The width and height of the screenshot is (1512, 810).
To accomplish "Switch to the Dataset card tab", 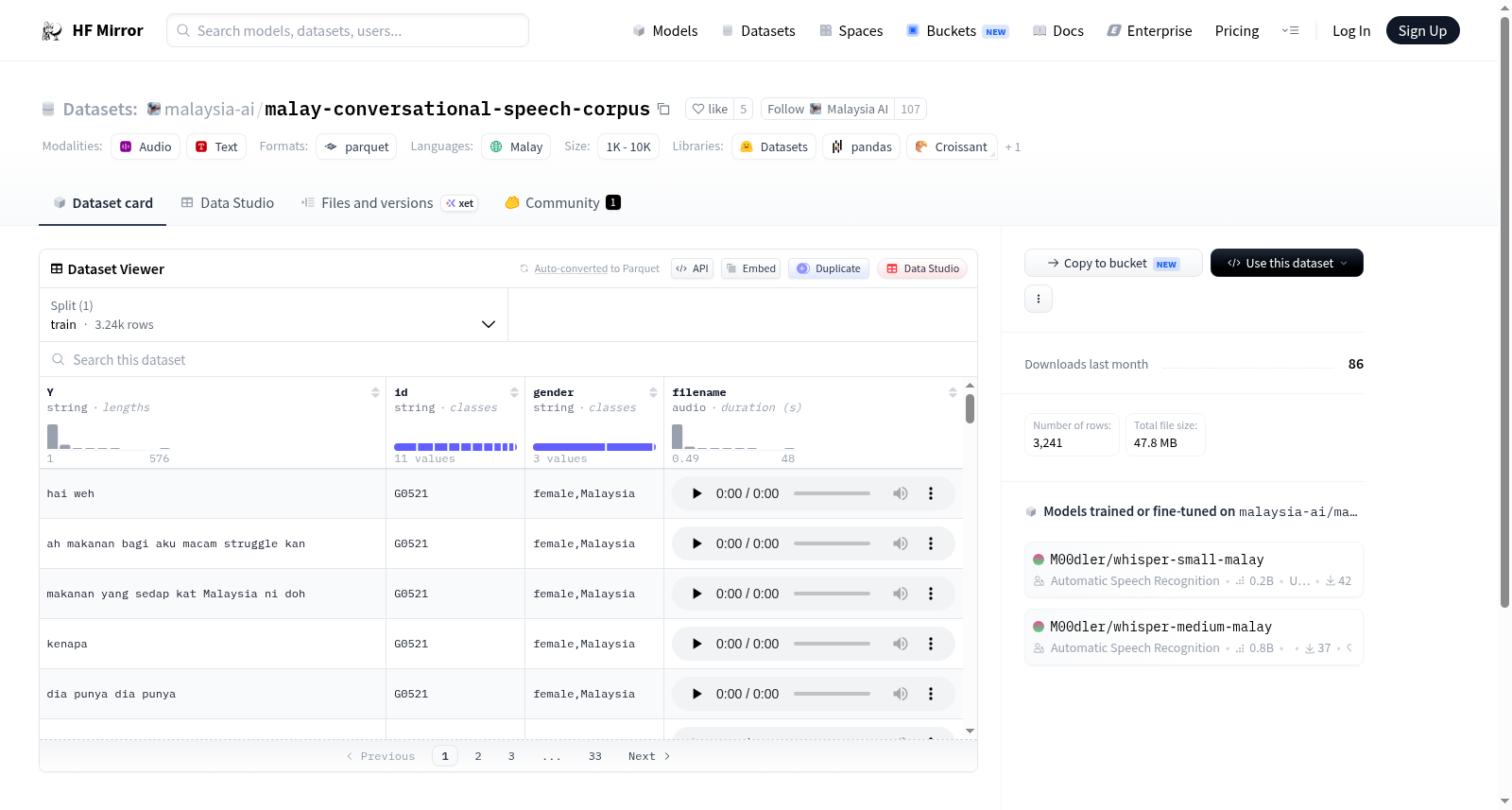I will click(103, 202).
